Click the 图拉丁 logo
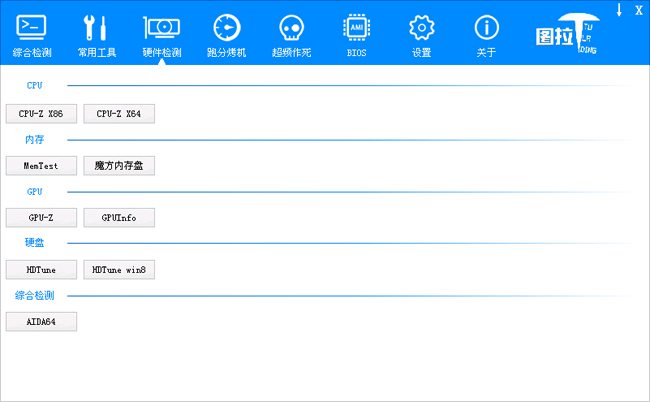 [567, 34]
